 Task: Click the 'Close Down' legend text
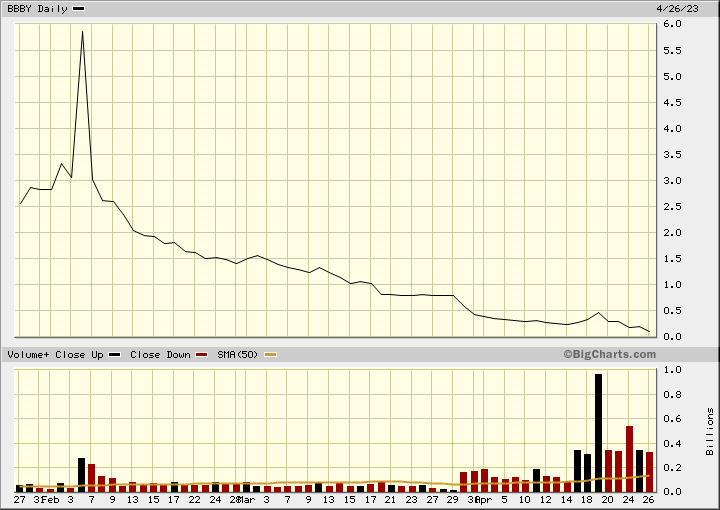160,355
